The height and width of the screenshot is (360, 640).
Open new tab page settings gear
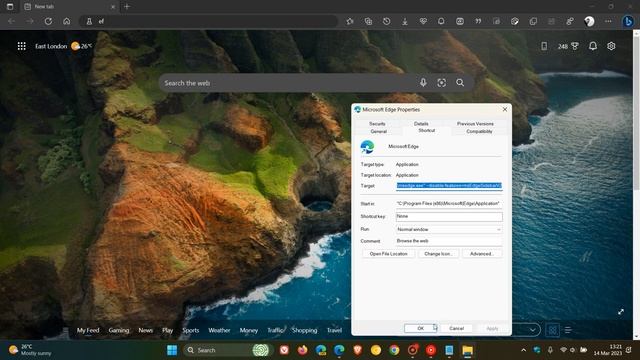pos(611,46)
